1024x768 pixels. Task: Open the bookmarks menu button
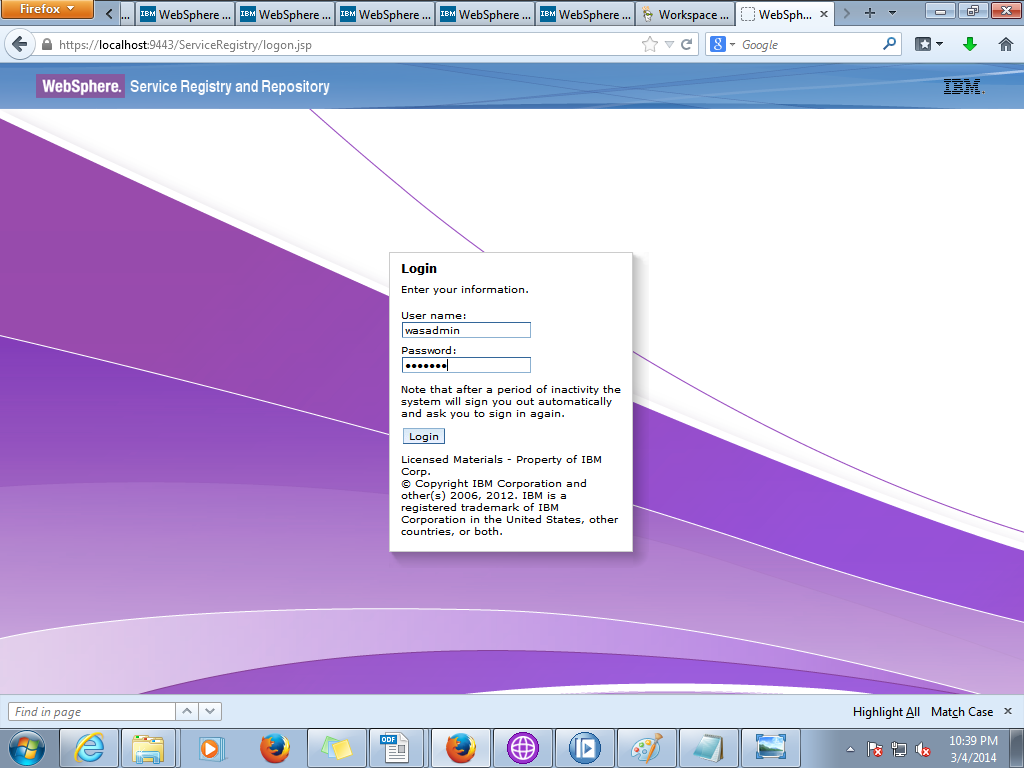click(929, 44)
